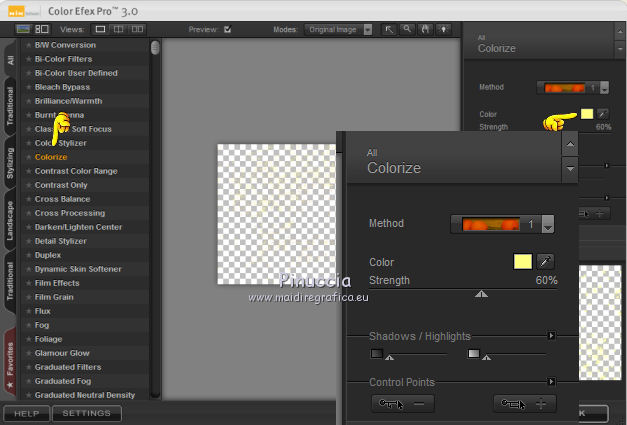The image size is (627, 425).
Task: Select the Dynamic Skin Softener filter
Action: tap(78, 269)
